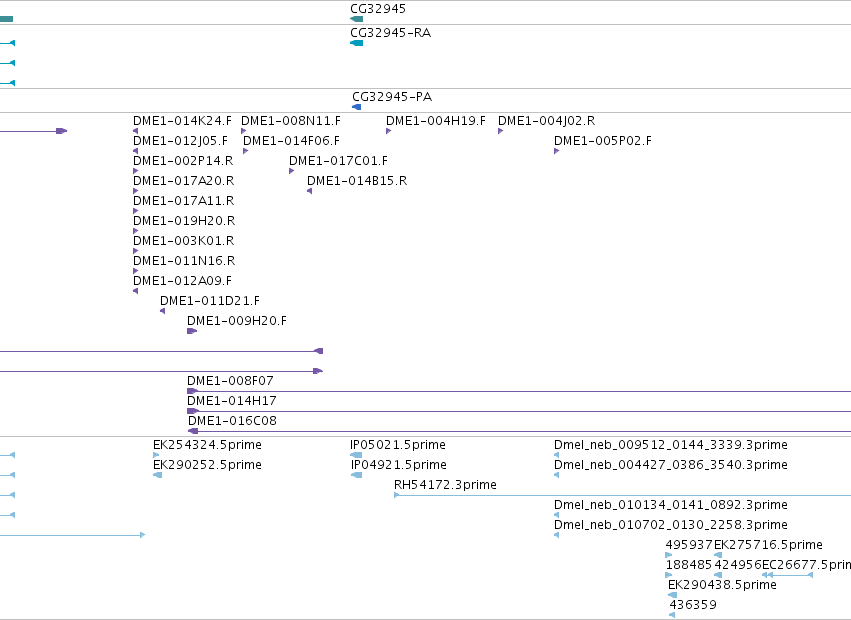
Task: Click the DME1-011D21.F label
Action: tap(210, 301)
